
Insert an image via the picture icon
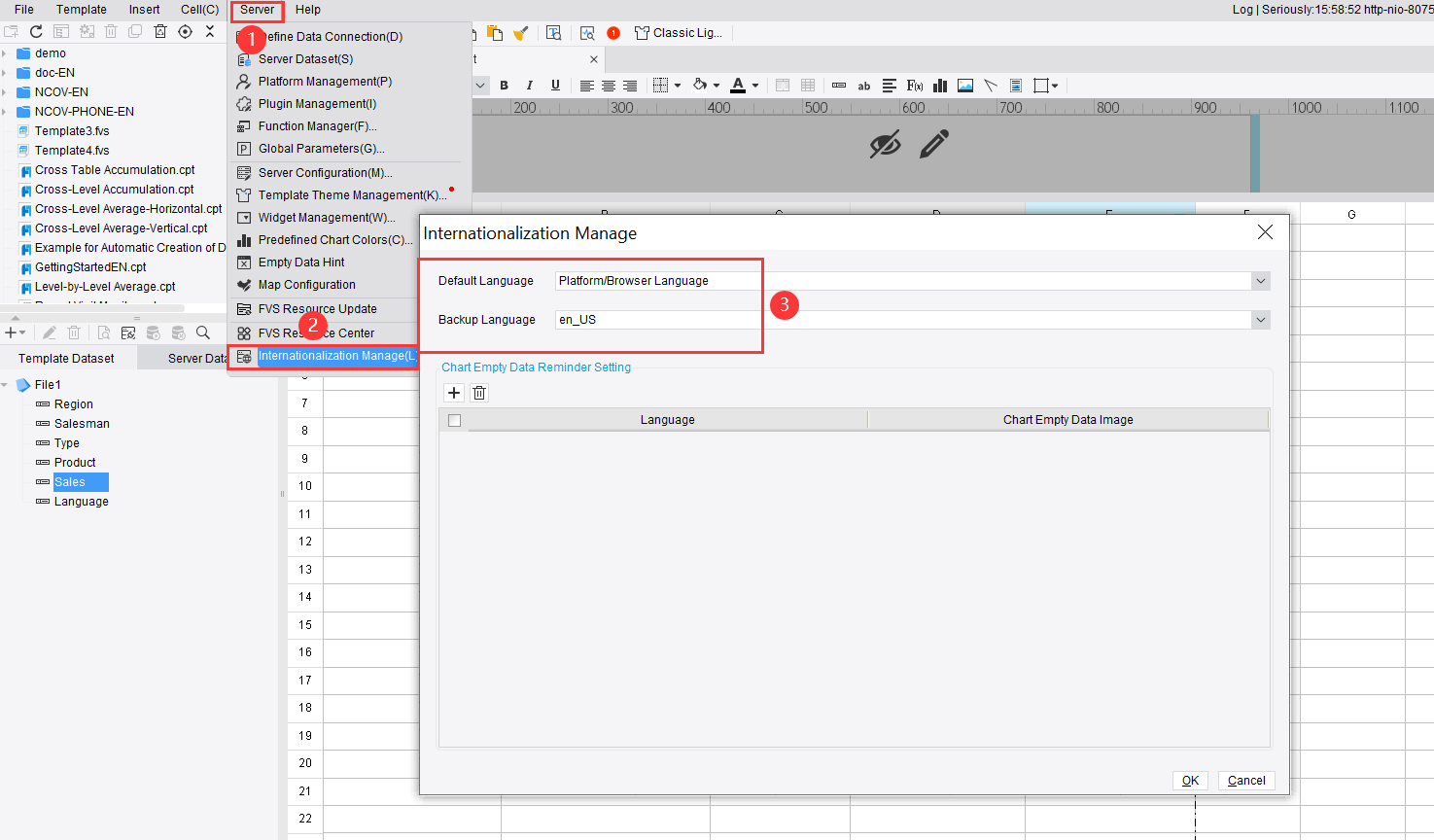pyautogui.click(x=964, y=86)
